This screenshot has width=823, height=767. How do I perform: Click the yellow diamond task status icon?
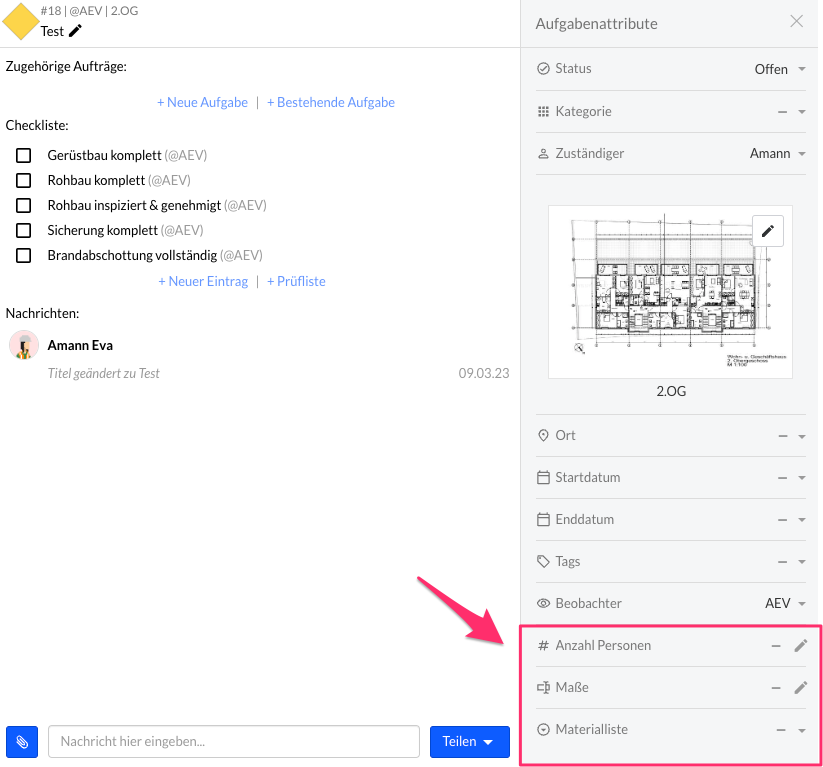[22, 22]
